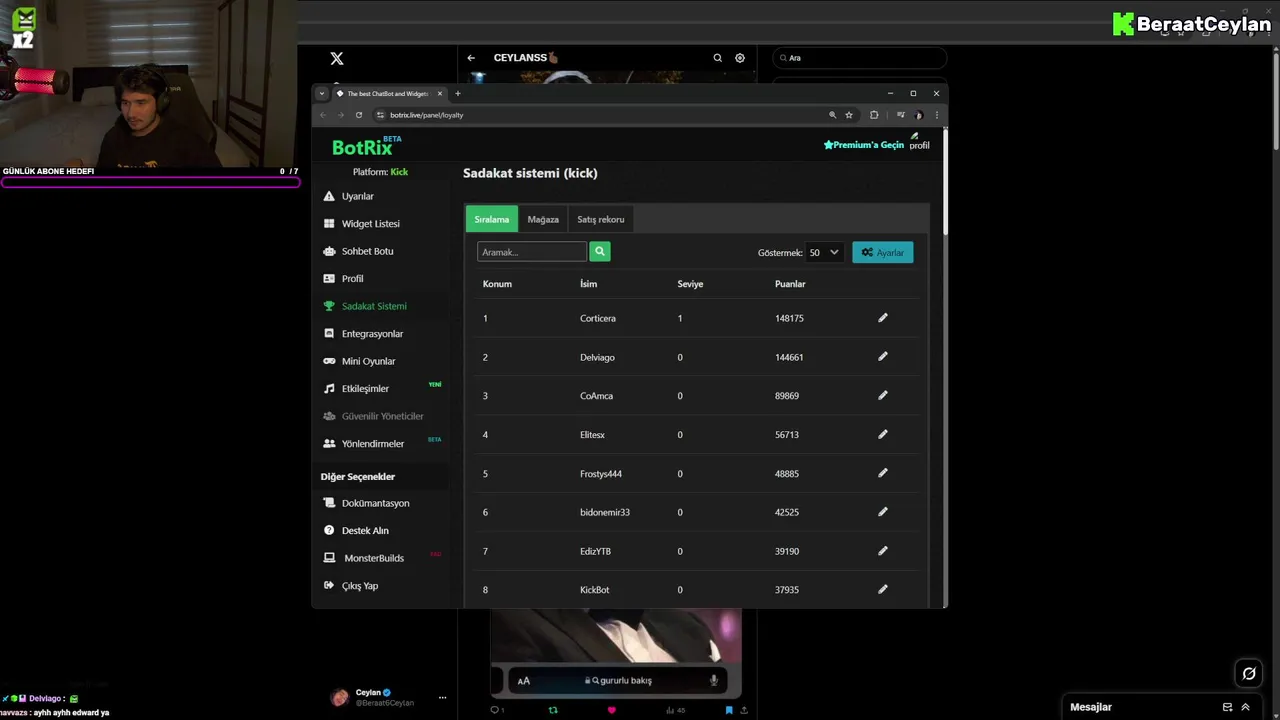Click the search icon beside CEYLANSS header

[717, 58]
